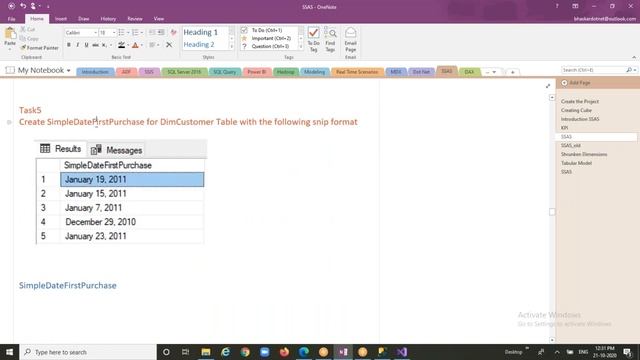640x360 pixels.
Task: Expand the Styles gallery more arrow
Action: (x=231, y=47)
